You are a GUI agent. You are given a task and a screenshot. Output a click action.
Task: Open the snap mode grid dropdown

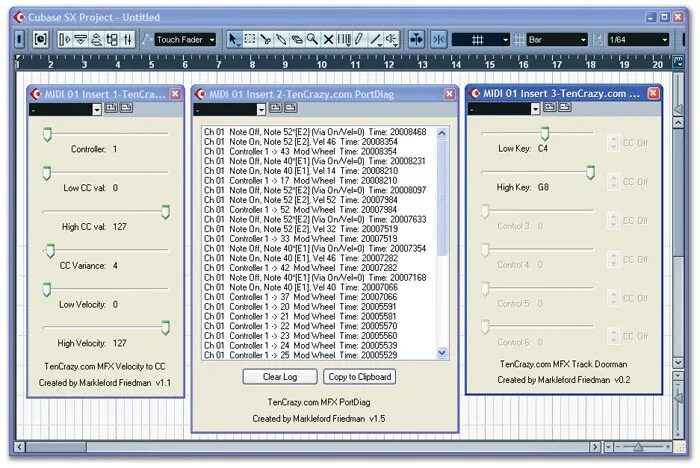(480, 40)
